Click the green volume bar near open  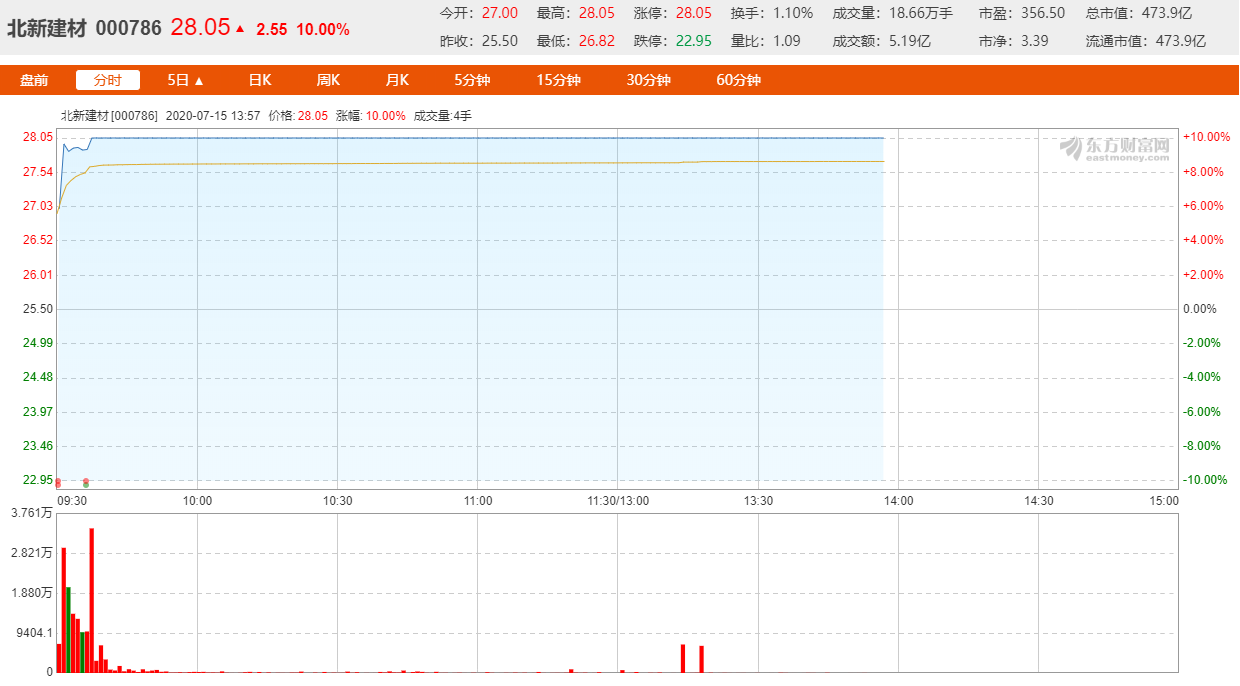tap(68, 630)
